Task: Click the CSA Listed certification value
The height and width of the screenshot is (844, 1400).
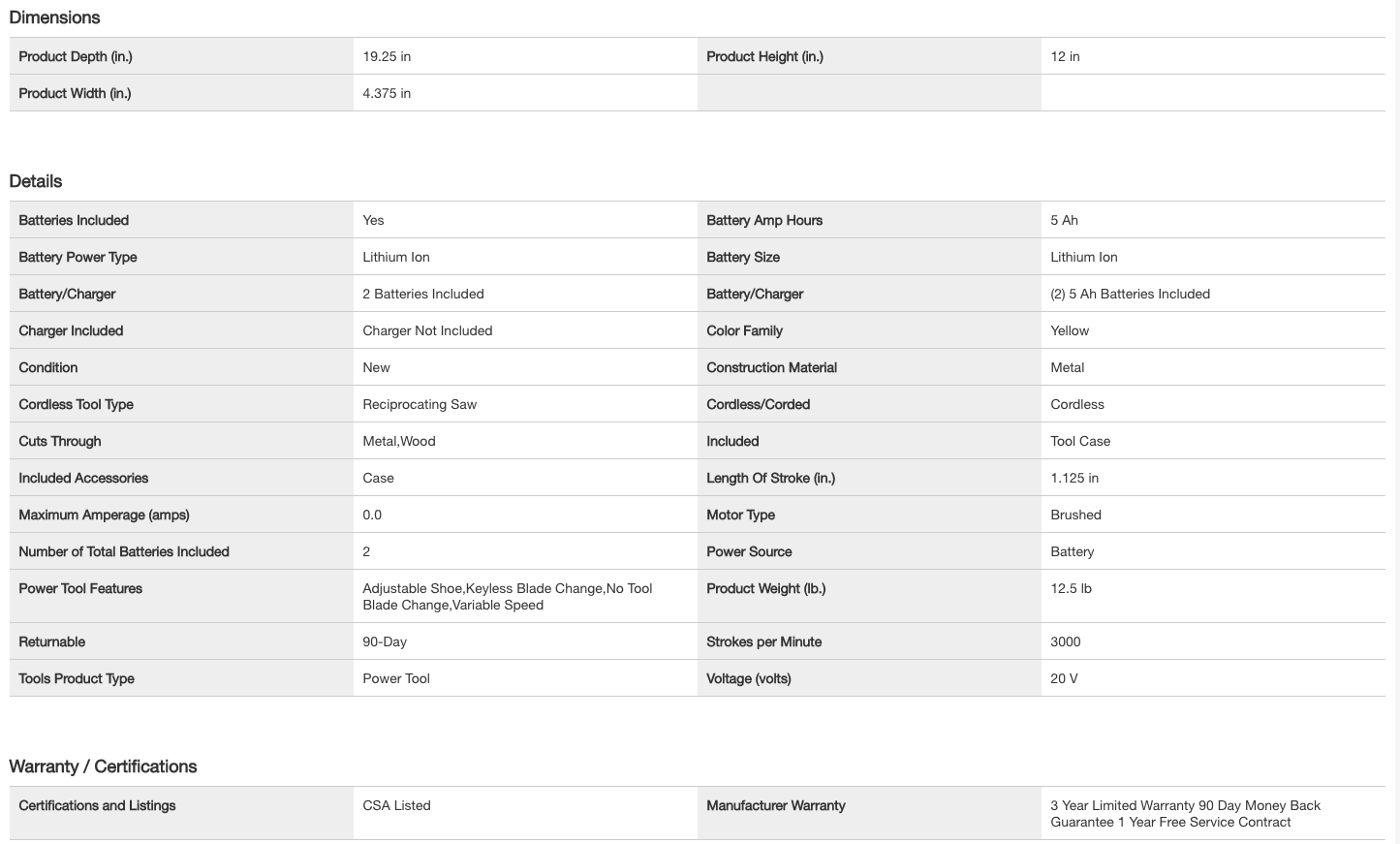Action: click(x=396, y=805)
